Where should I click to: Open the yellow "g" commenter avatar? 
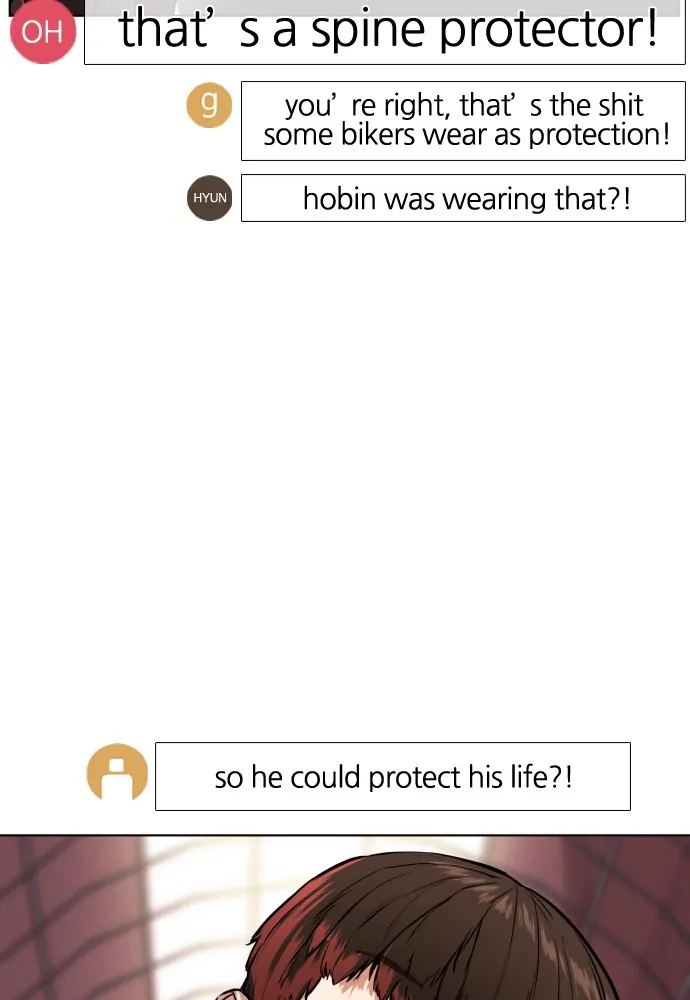point(209,105)
